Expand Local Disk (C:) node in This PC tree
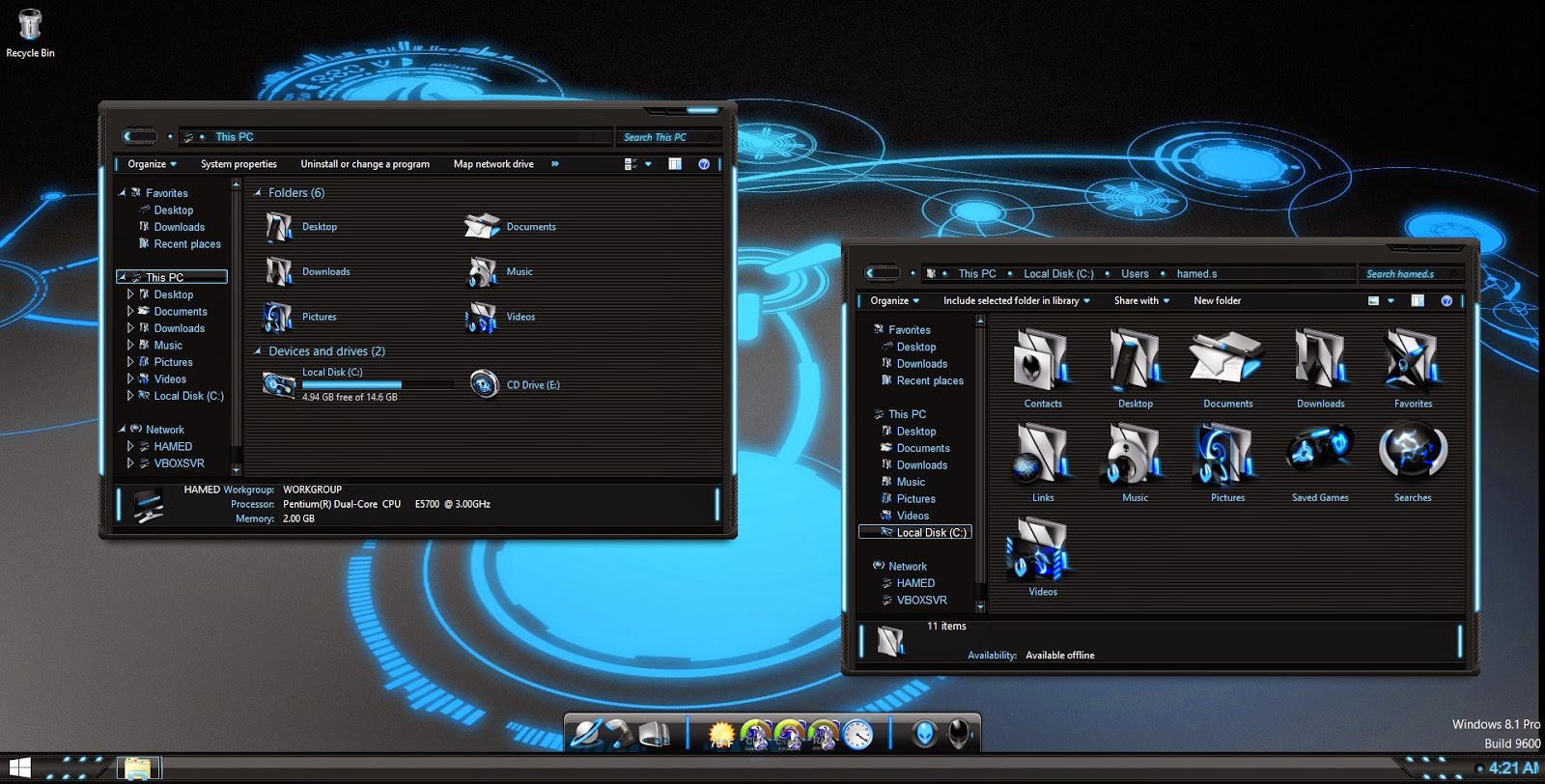The image size is (1545, 784). [130, 396]
